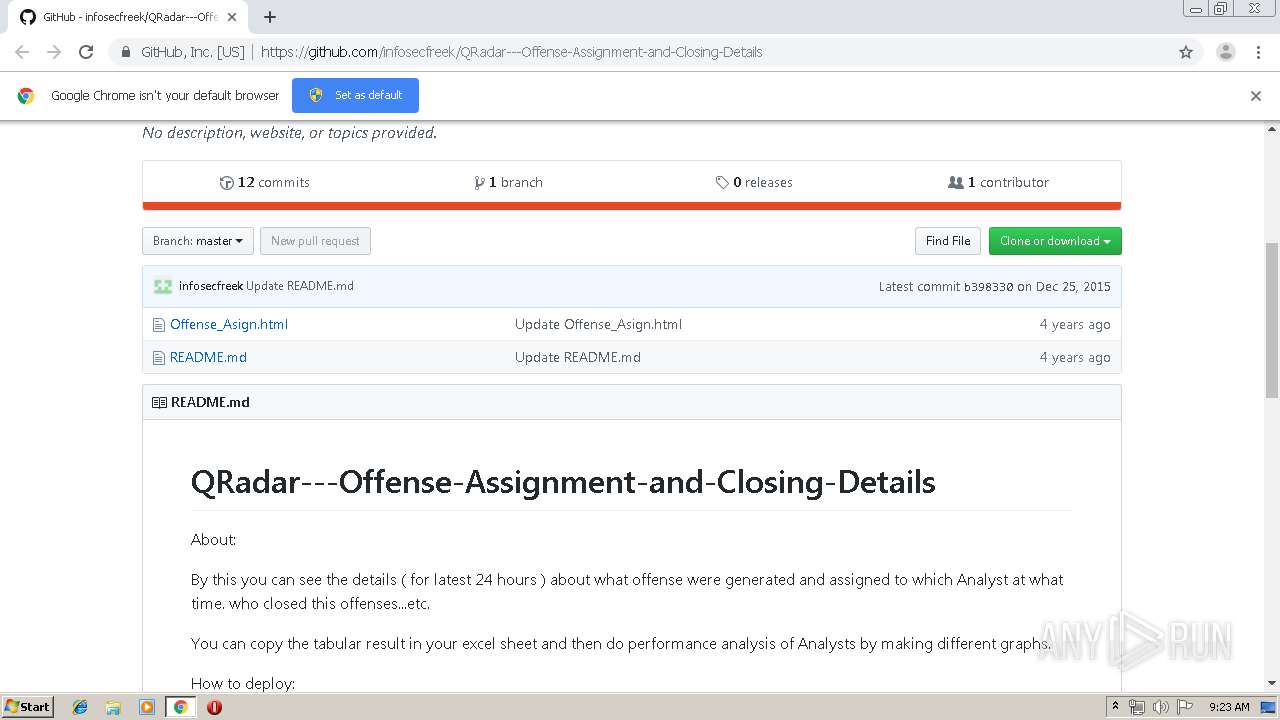Image resolution: width=1280 pixels, height=720 pixels.
Task: Dismiss the default browser notification bar
Action: click(x=1256, y=96)
